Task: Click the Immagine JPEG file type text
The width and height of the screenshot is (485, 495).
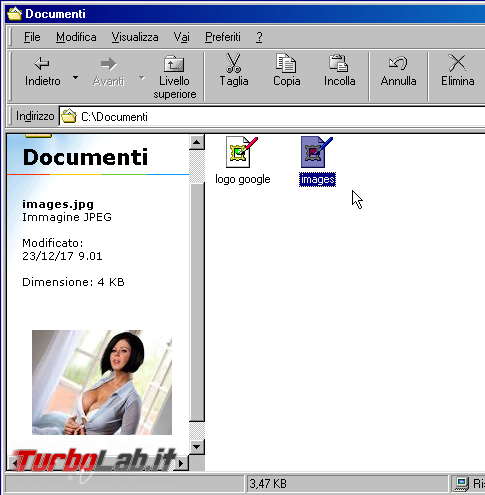Action: tap(67, 217)
